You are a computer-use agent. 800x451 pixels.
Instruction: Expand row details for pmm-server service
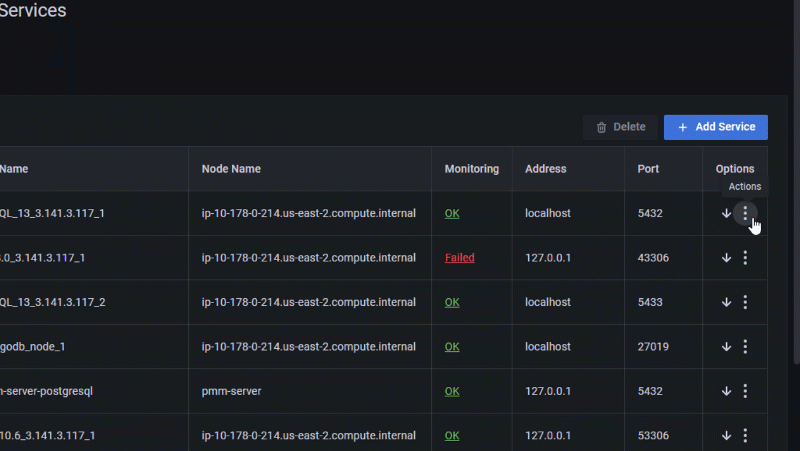tap(726, 391)
